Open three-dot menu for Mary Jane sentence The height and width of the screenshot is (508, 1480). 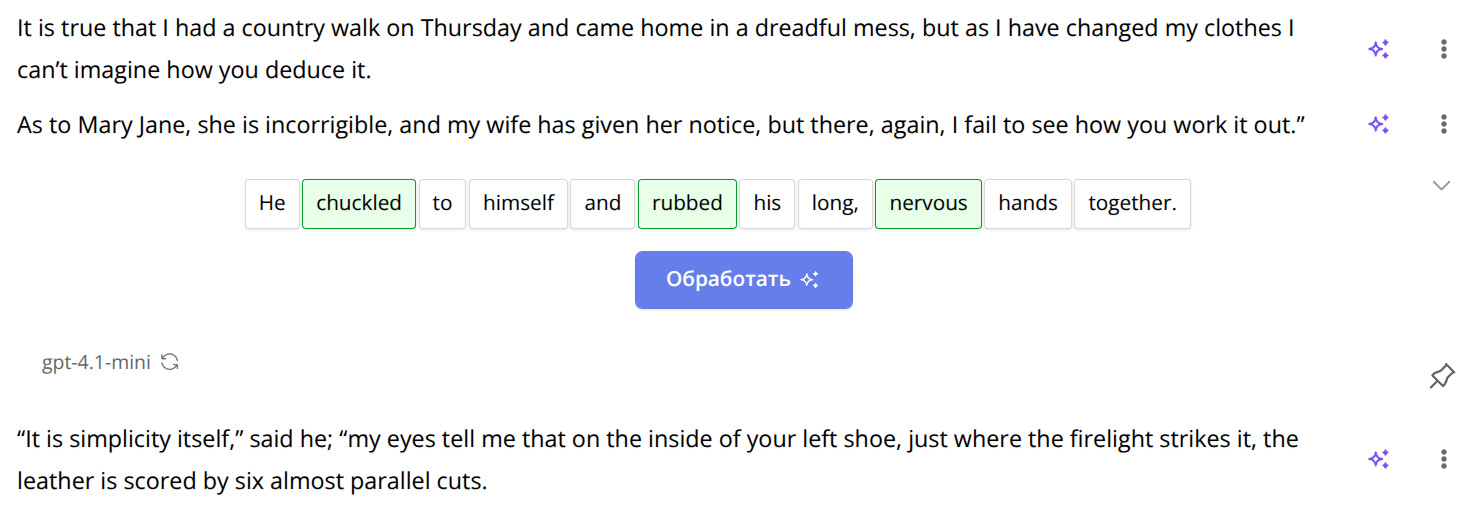click(1443, 124)
